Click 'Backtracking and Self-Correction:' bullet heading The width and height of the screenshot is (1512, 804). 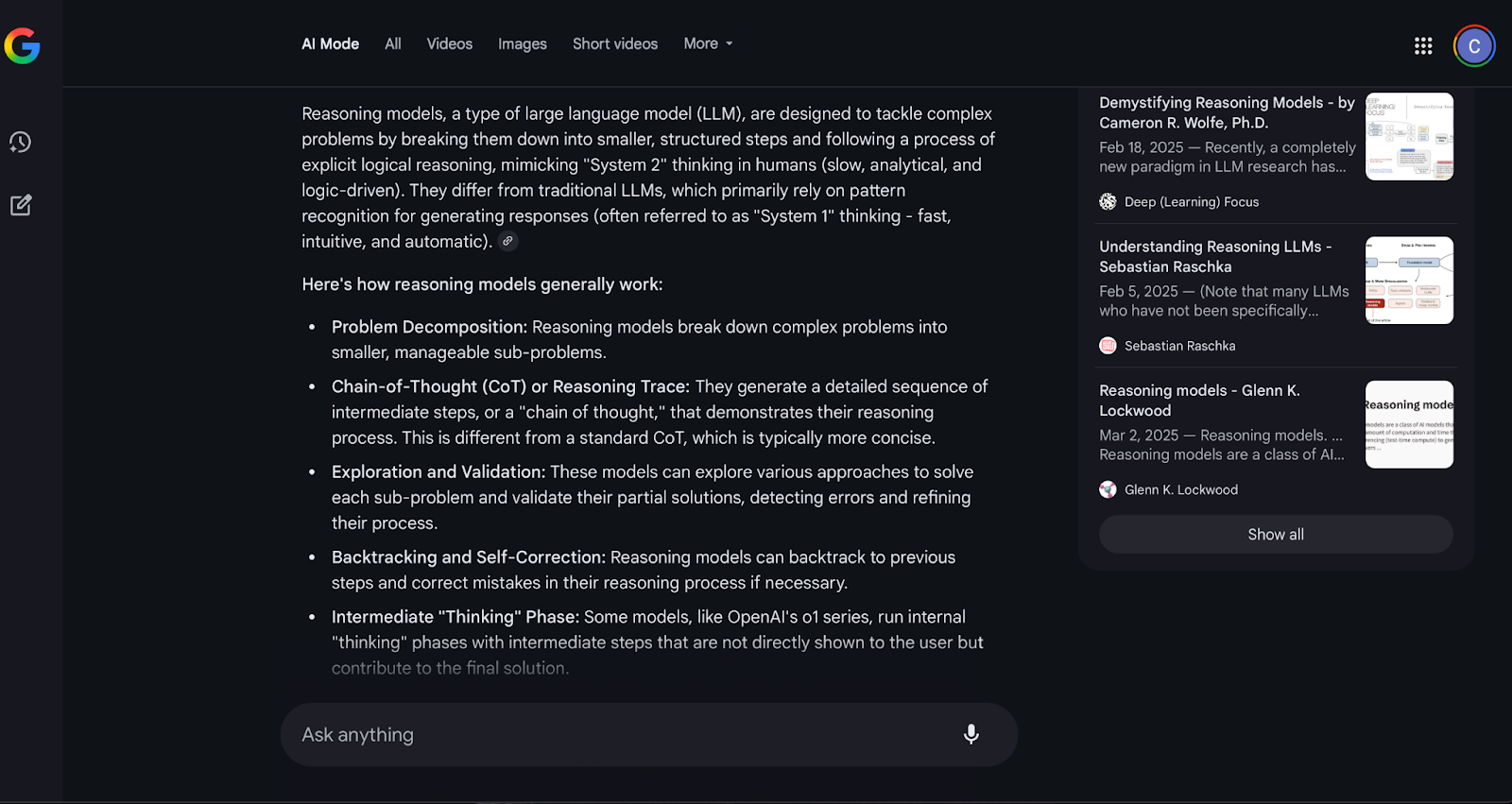(469, 557)
